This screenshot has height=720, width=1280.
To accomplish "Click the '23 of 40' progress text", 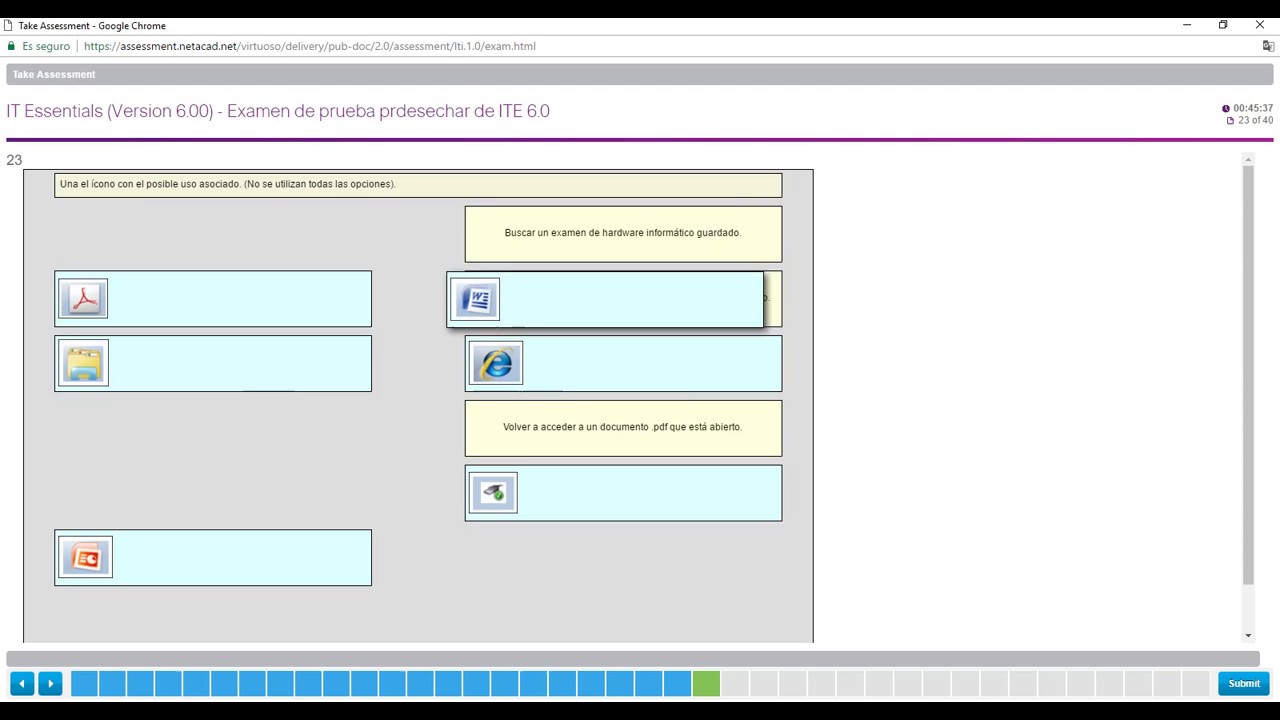I will (x=1256, y=121).
